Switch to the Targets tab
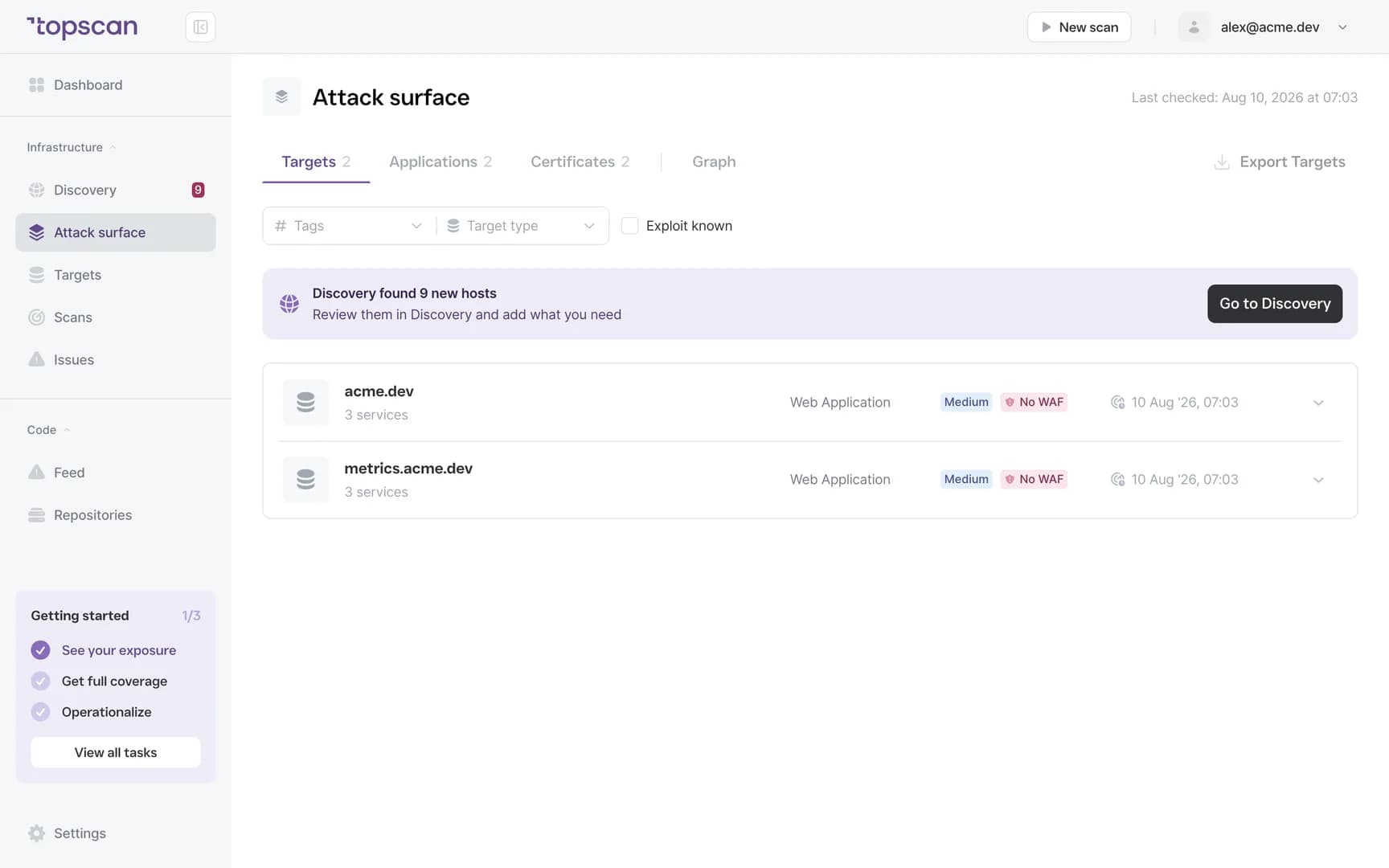 click(316, 162)
